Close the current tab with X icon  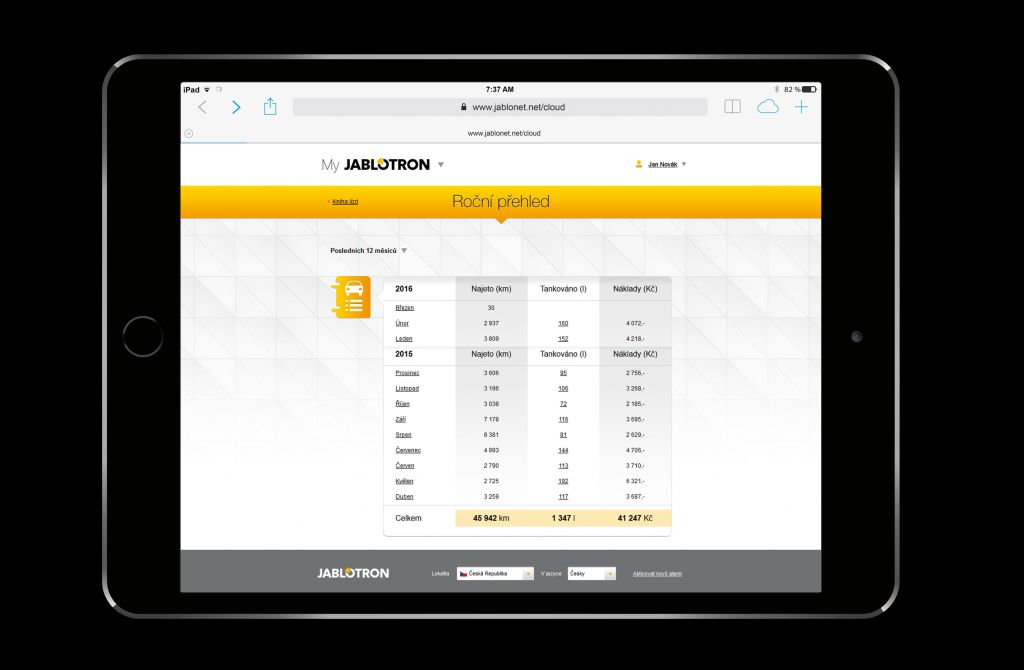(188, 133)
